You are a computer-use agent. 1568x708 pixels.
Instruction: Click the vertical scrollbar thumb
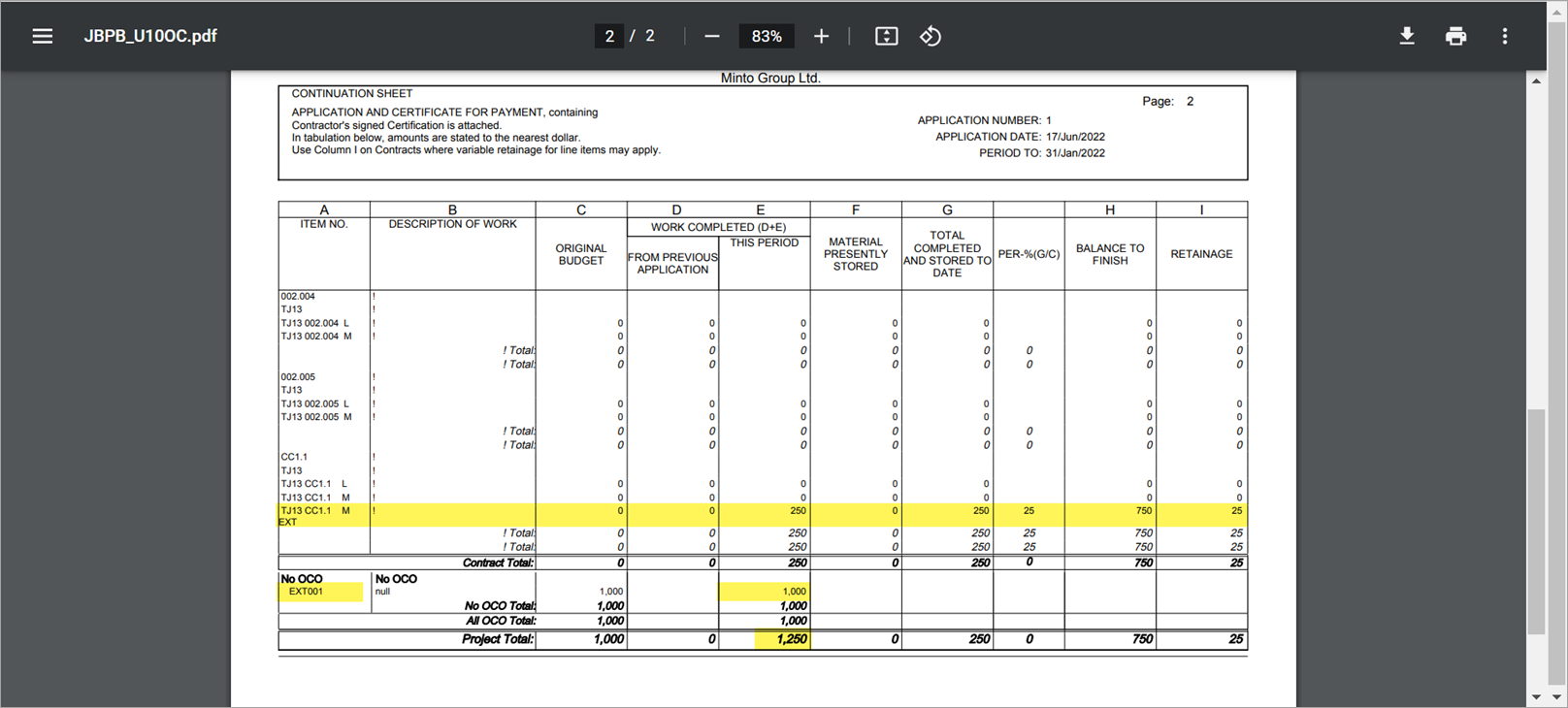coord(1536,522)
